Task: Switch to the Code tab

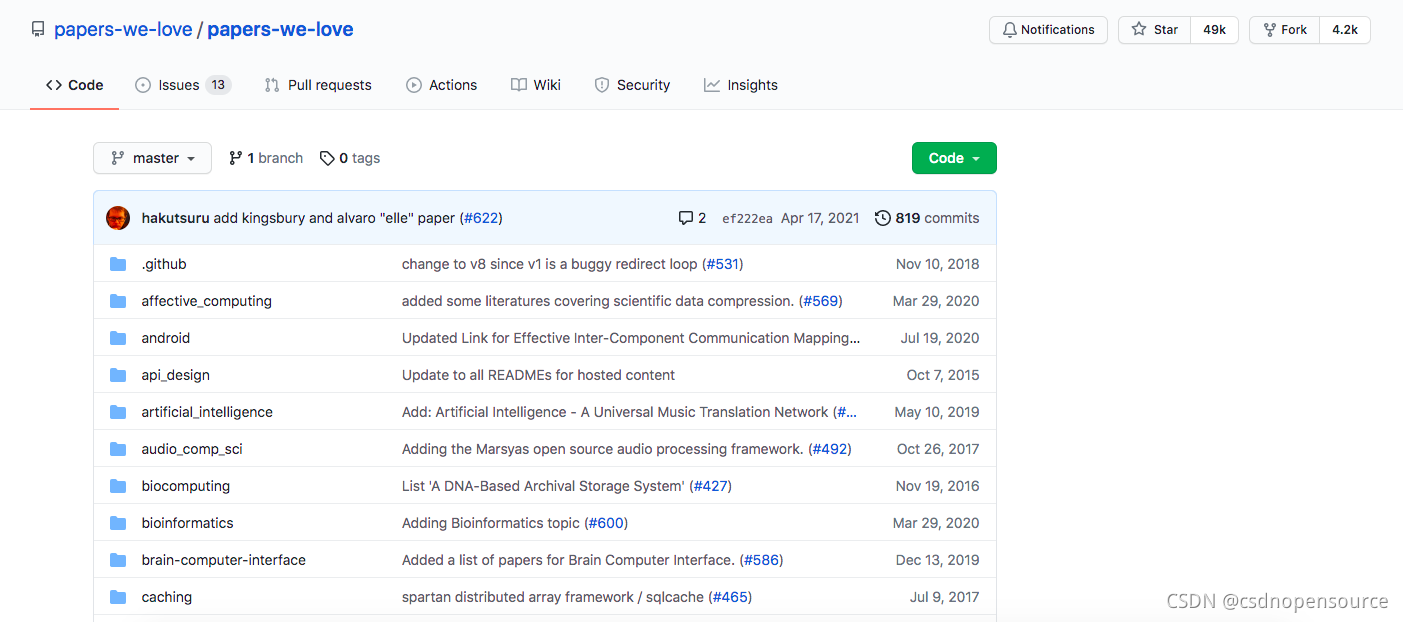Action: 75,85
